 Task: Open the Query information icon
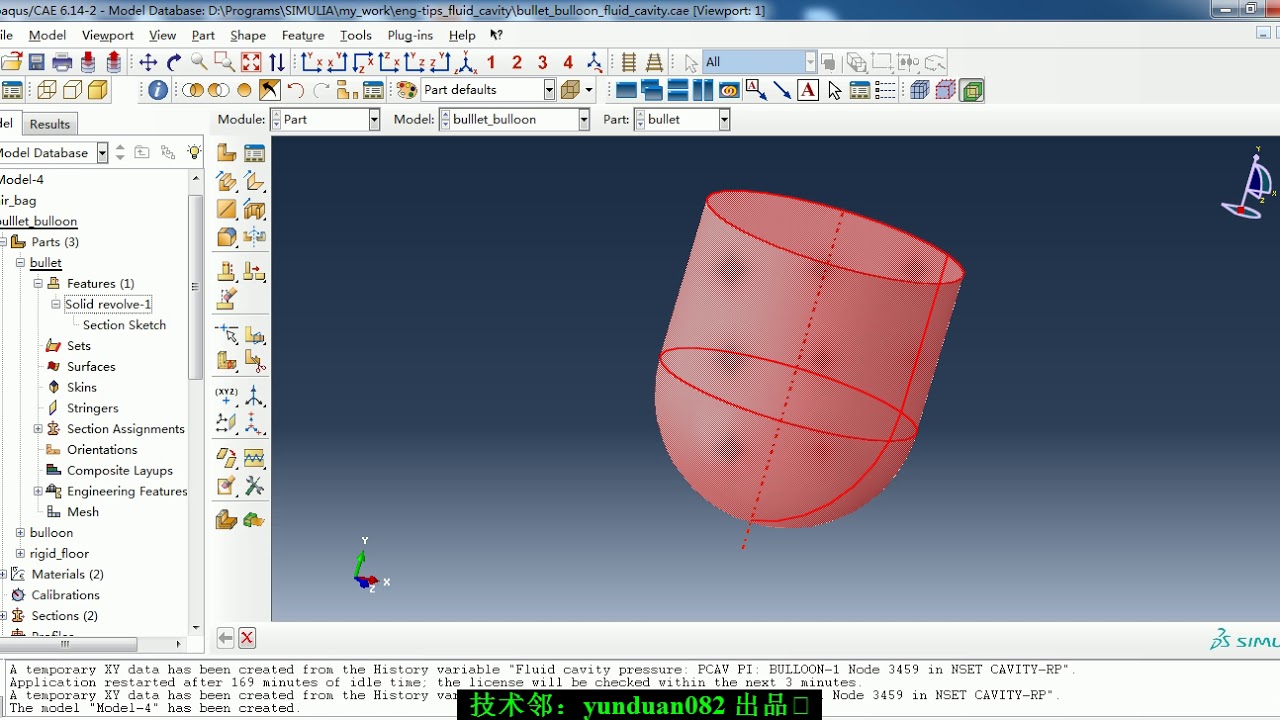tap(158, 90)
